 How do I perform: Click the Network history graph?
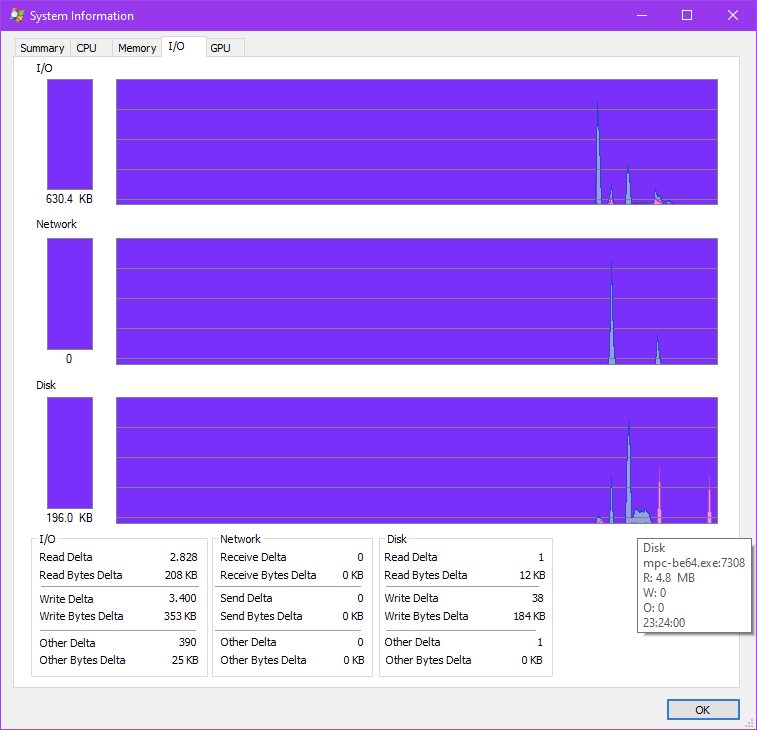pyautogui.click(x=417, y=301)
